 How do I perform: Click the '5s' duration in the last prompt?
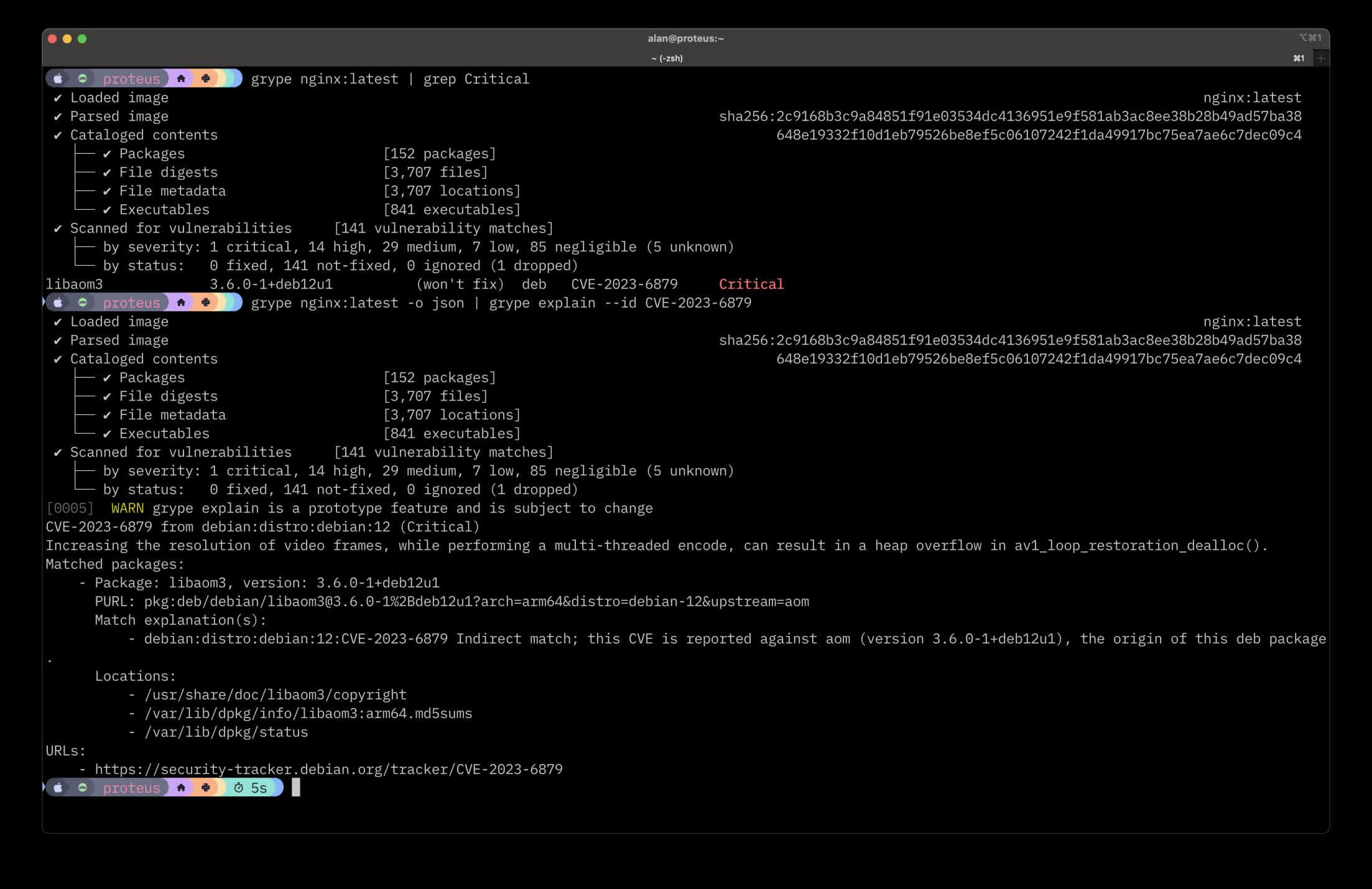259,788
